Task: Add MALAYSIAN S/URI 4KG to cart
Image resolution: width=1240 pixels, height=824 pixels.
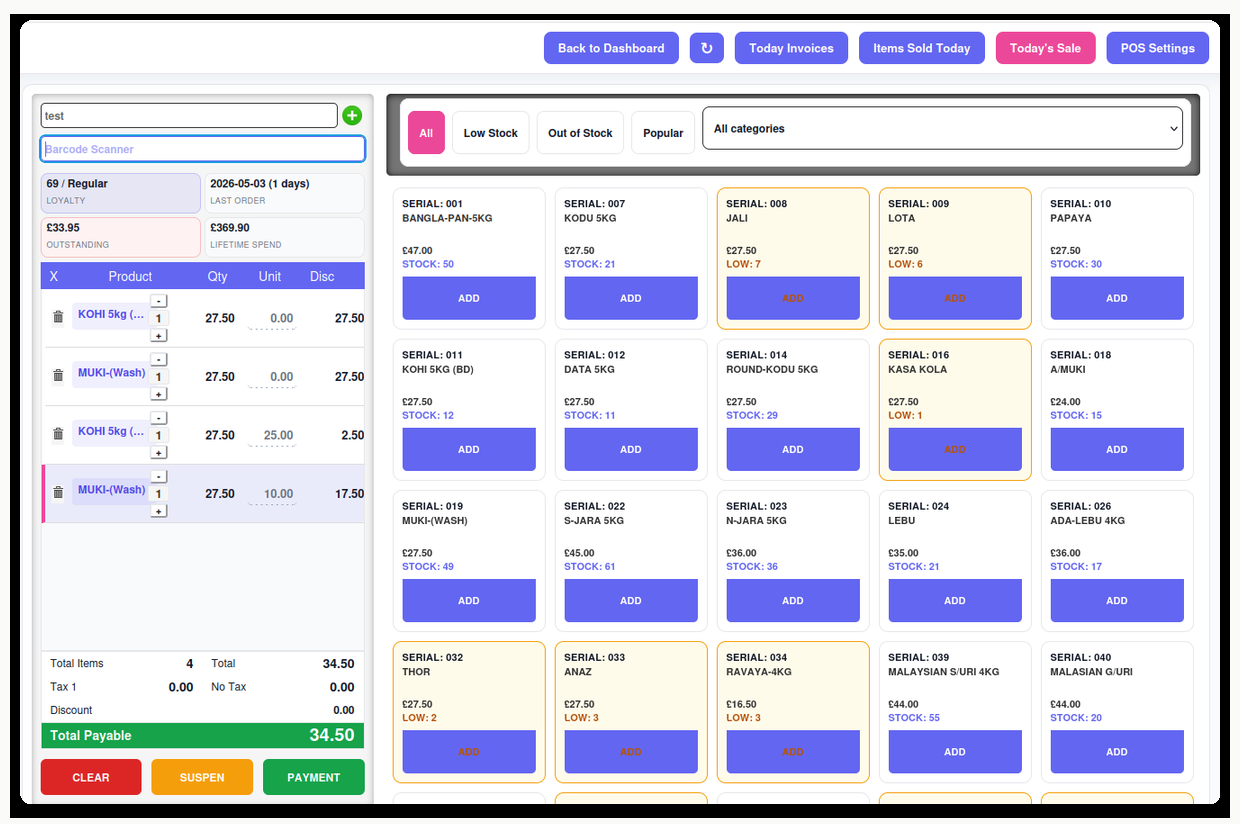Action: pyautogui.click(x=955, y=751)
